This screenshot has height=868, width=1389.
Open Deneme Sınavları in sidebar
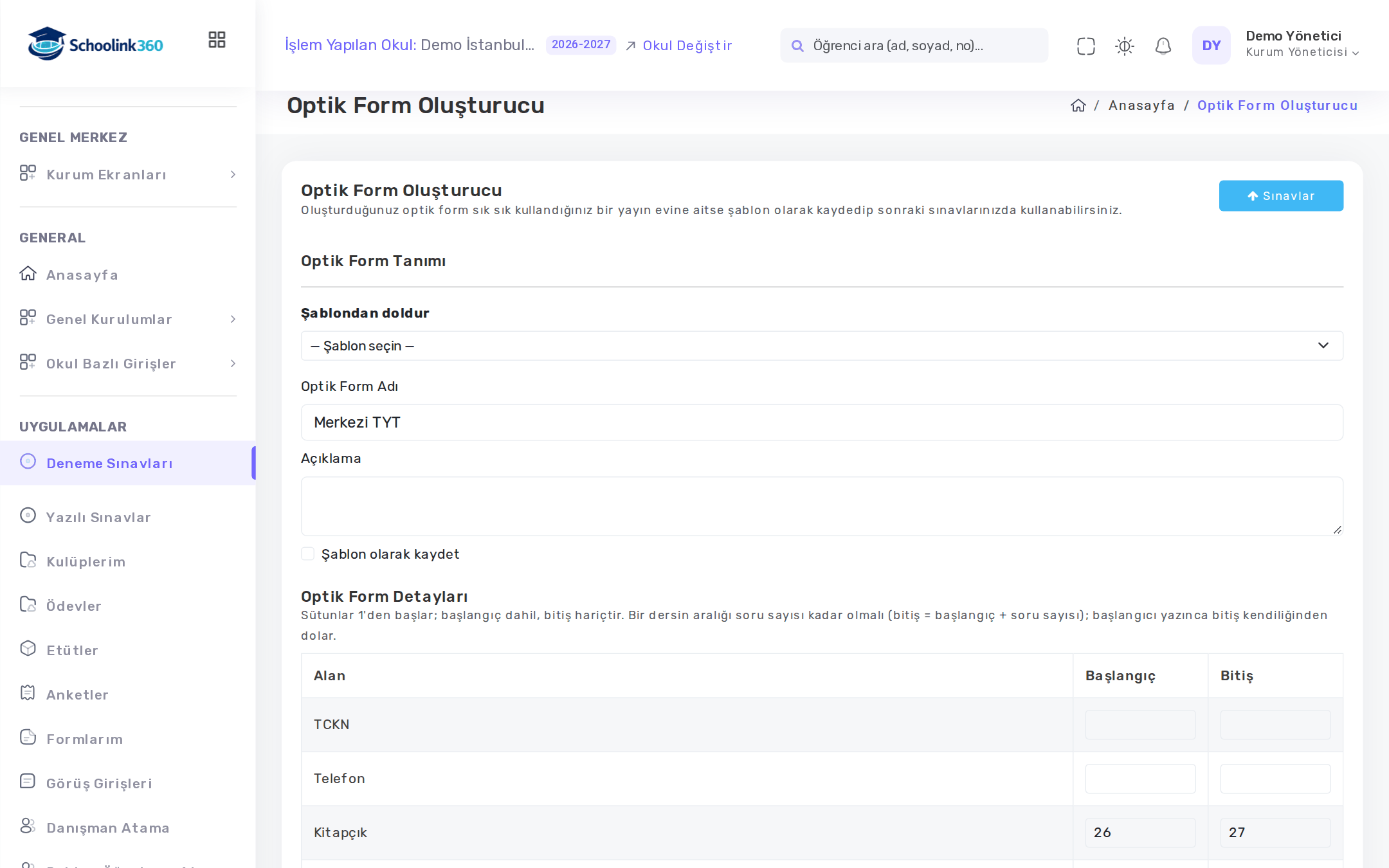coord(128,463)
